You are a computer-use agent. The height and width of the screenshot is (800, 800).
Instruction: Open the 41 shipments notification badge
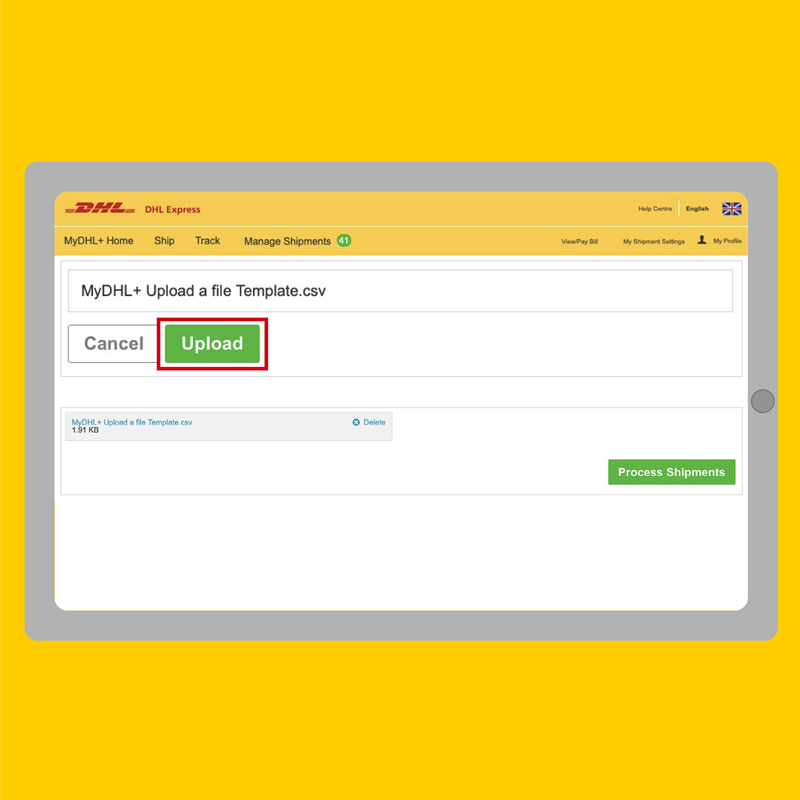pos(344,240)
